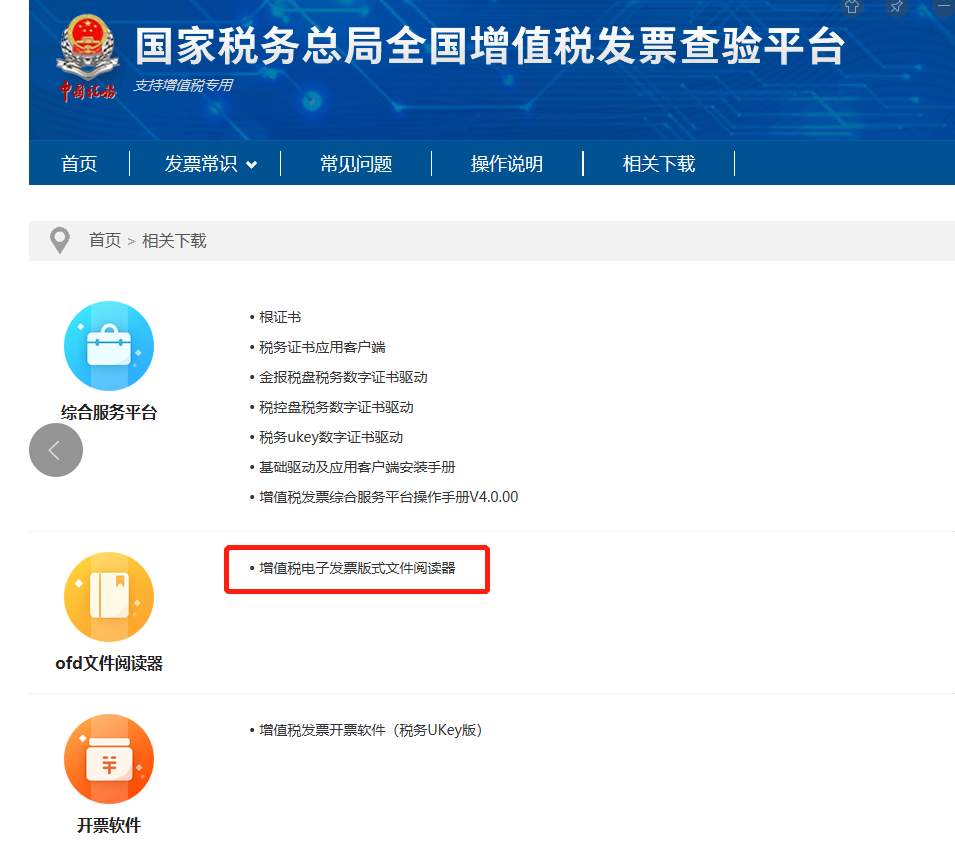Click 首页 in the breadcrumb

(x=105, y=241)
